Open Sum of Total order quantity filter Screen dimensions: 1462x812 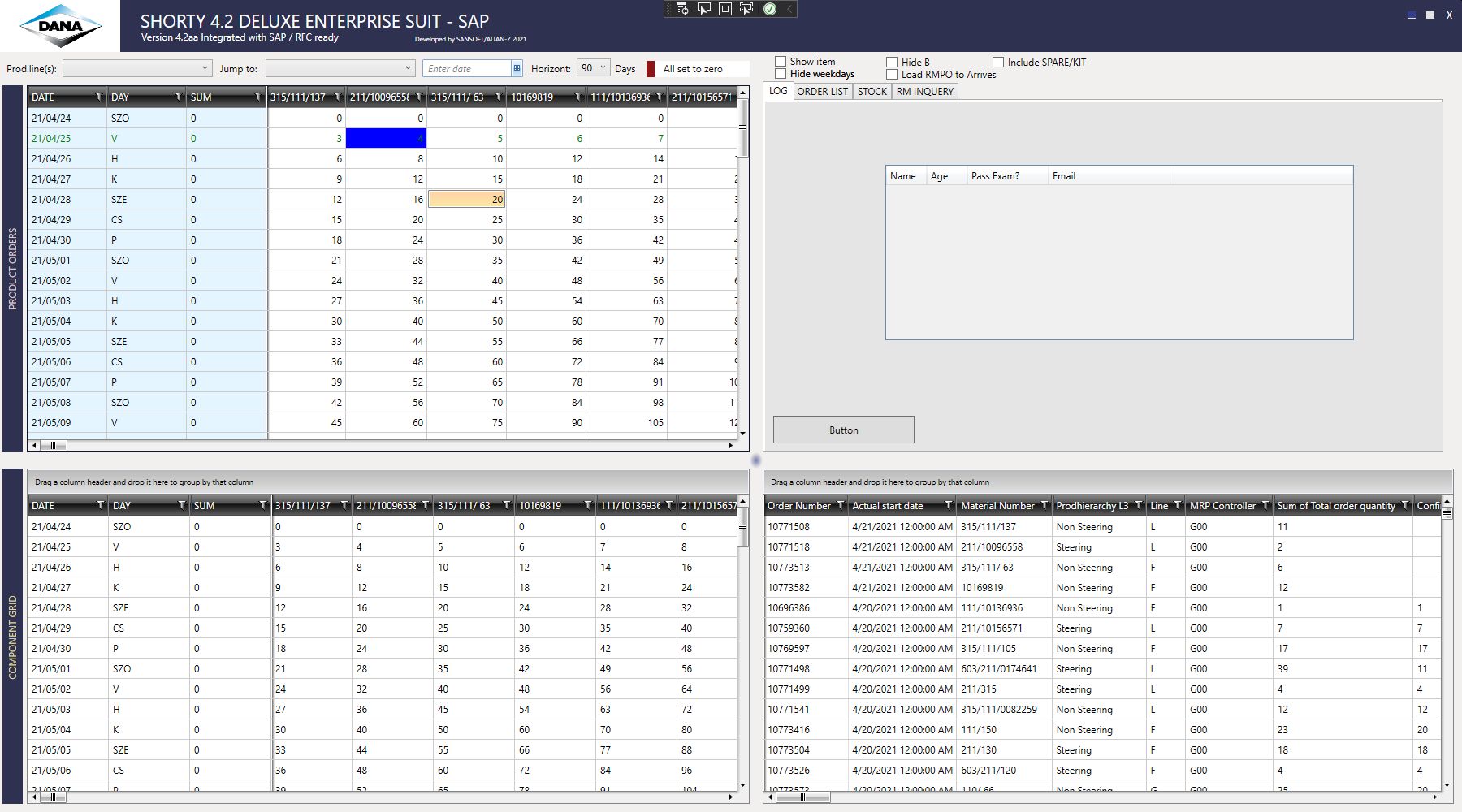pos(1405,506)
